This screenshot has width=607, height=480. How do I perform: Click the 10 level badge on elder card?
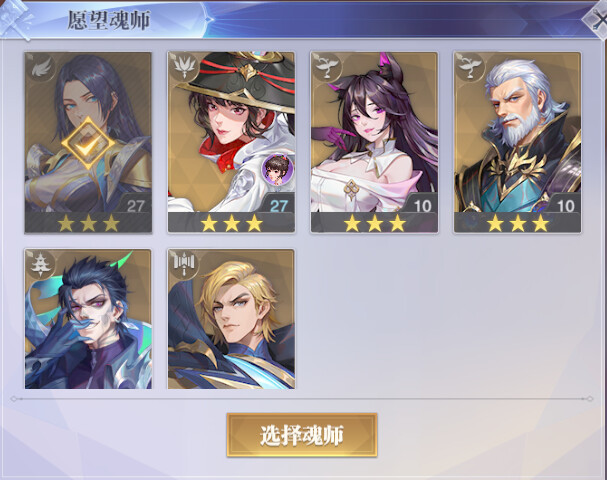[565, 206]
